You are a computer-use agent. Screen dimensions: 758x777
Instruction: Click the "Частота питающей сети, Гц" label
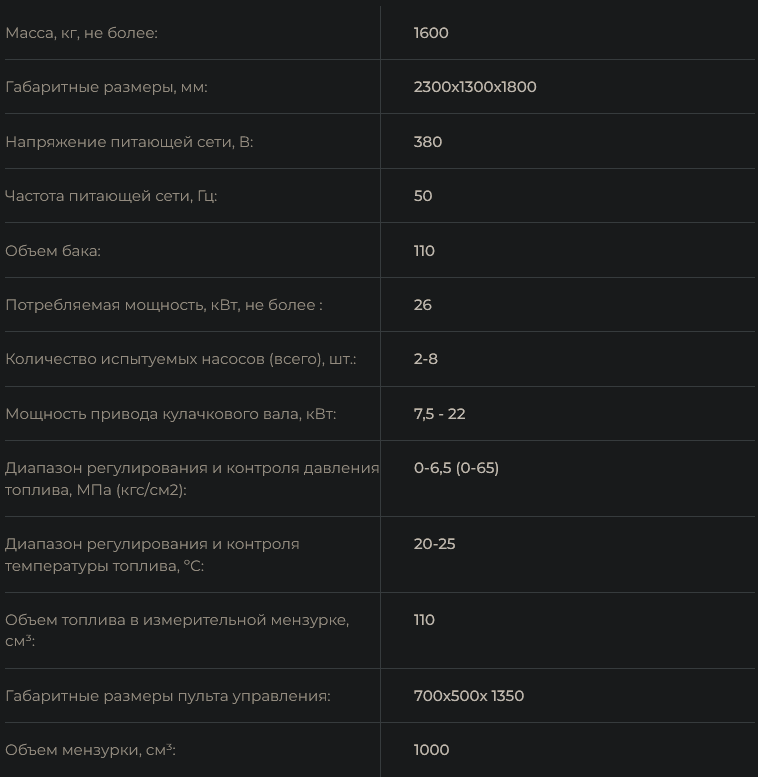click(111, 196)
